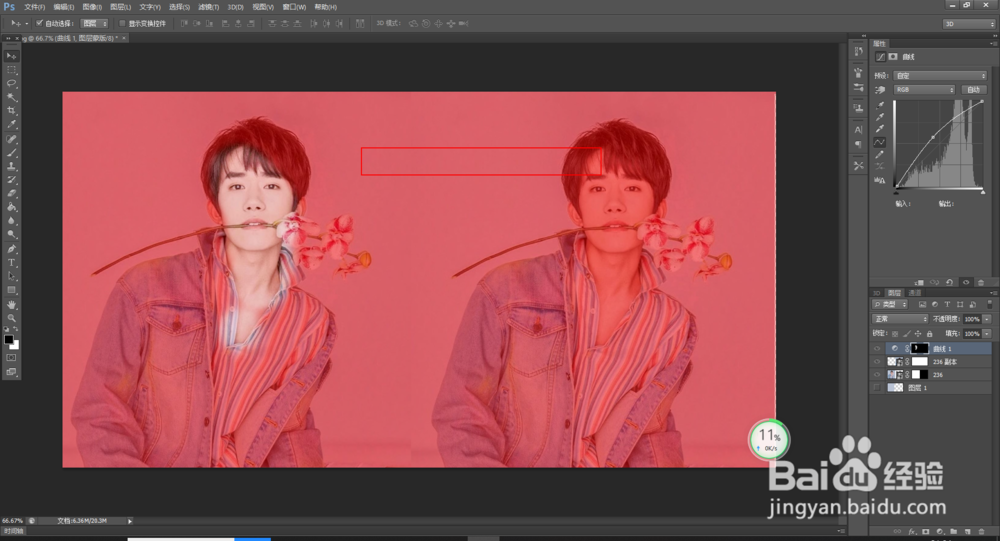Click the 自动 button in Curves
Screen dimensions: 1000x541
[x=974, y=90]
